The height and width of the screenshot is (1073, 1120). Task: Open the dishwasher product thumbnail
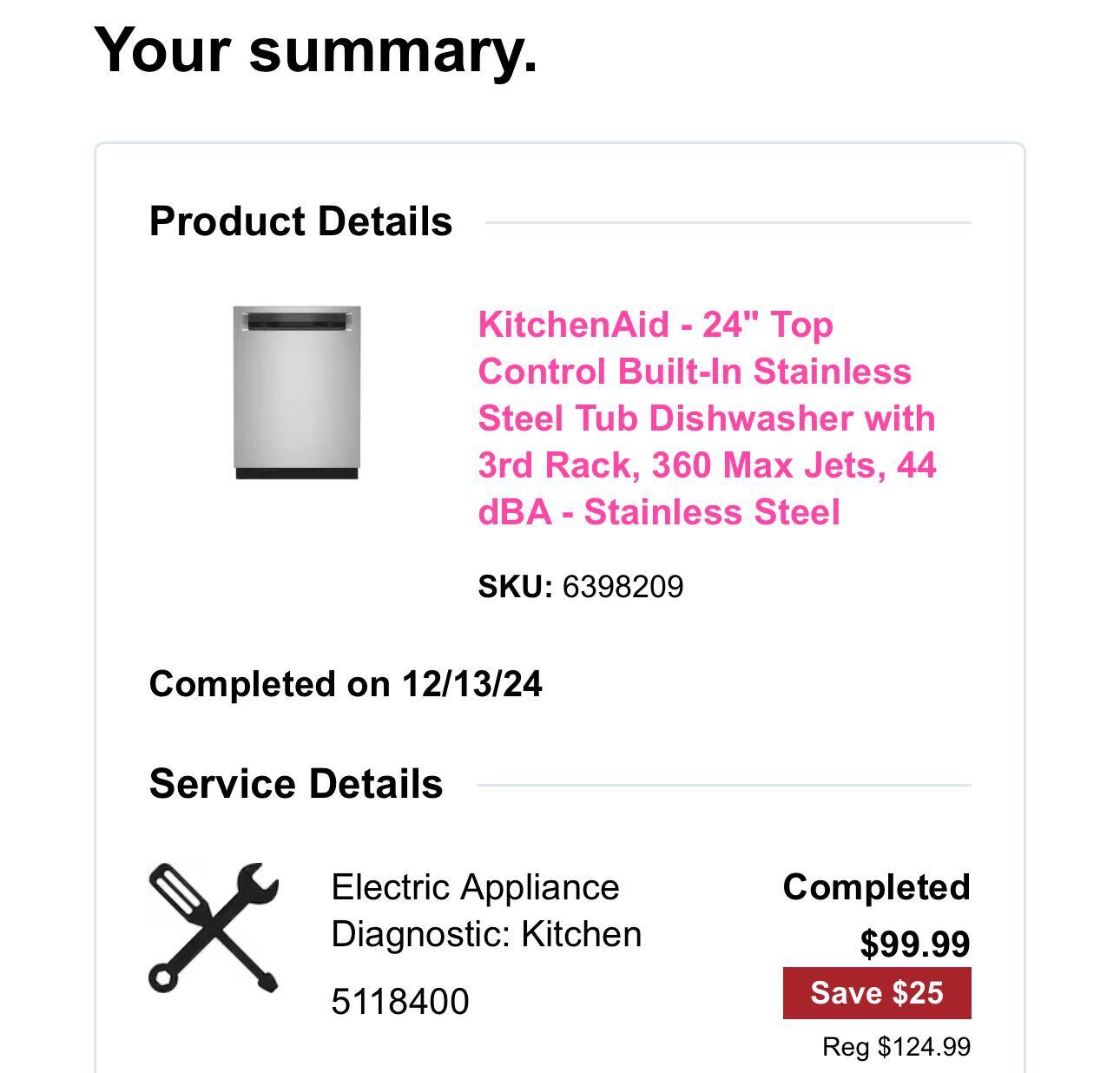297,392
